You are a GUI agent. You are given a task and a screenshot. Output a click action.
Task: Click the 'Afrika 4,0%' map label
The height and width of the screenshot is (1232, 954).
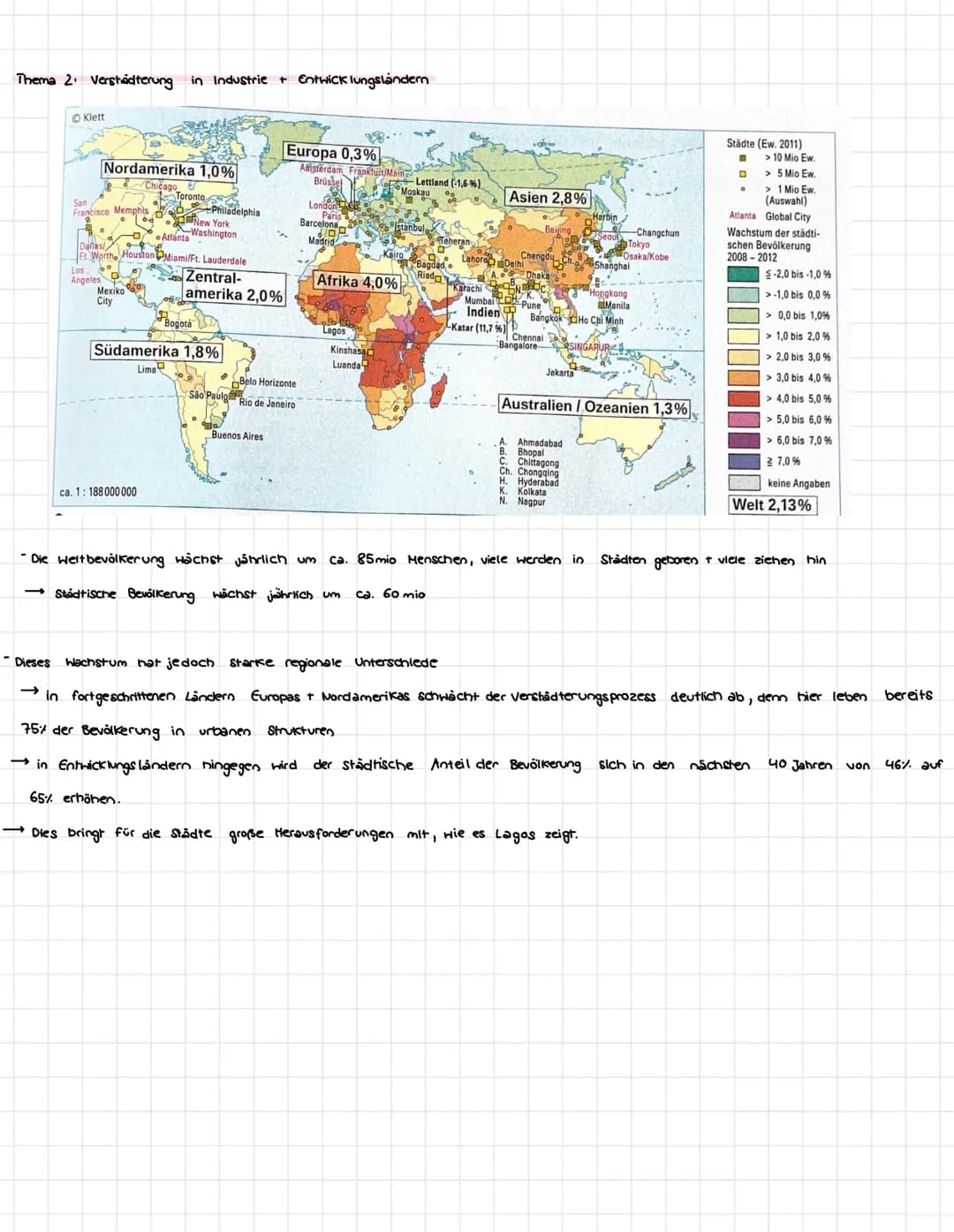[357, 282]
